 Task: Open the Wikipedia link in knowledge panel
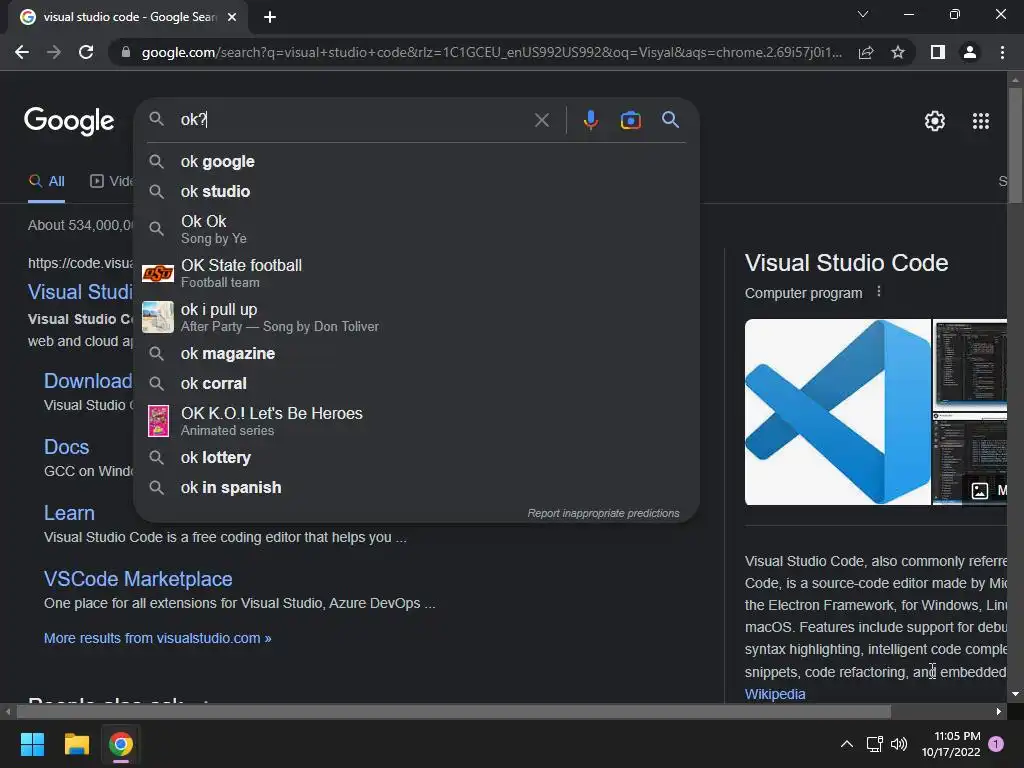[775, 694]
